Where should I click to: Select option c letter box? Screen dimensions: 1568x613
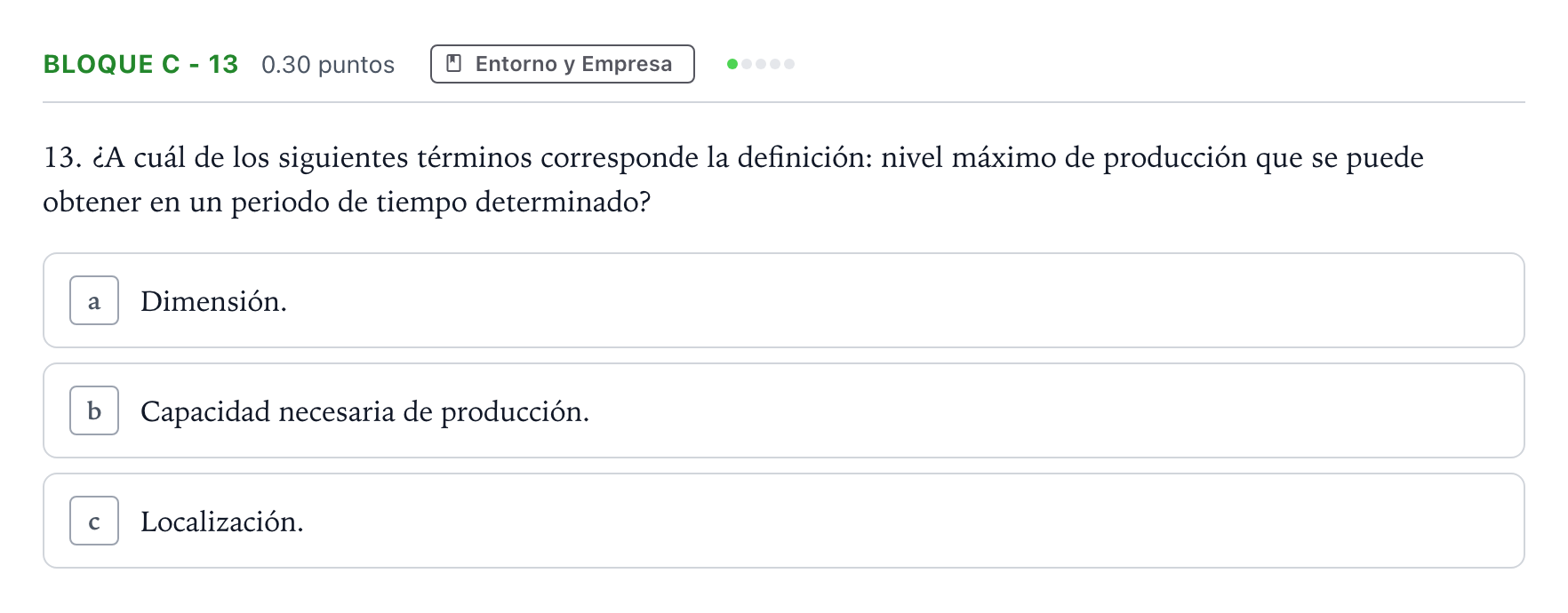tap(94, 521)
